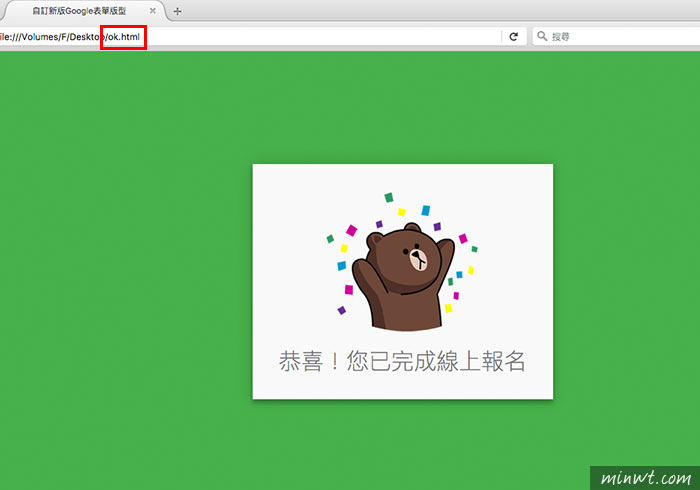Click the reload page icon
700x490 pixels.
pos(514,37)
